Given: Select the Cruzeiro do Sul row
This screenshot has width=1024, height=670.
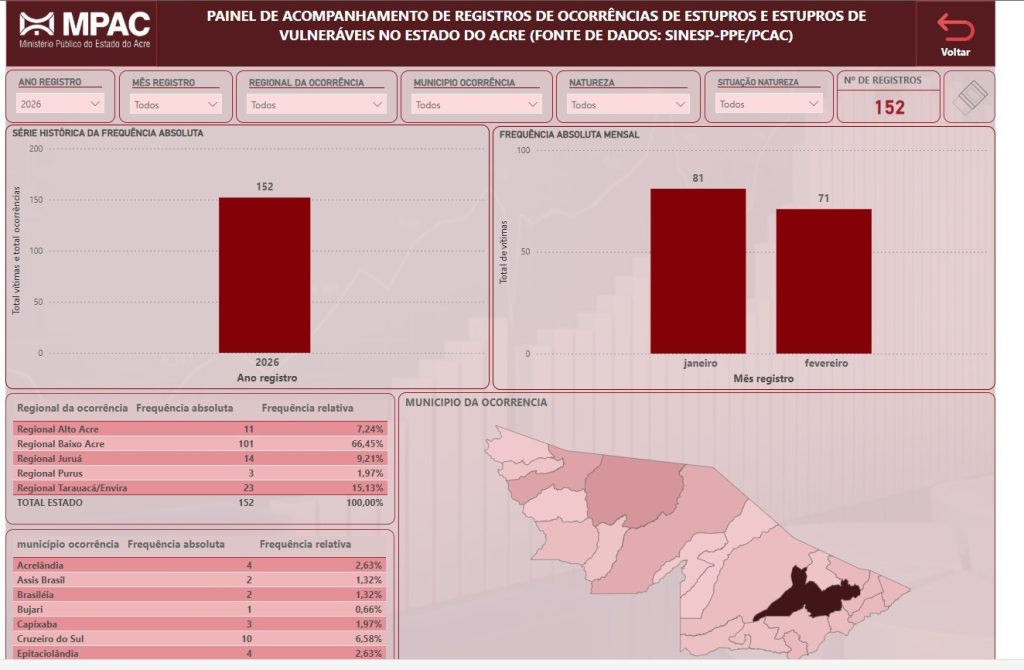Looking at the screenshot, I should coord(200,638).
